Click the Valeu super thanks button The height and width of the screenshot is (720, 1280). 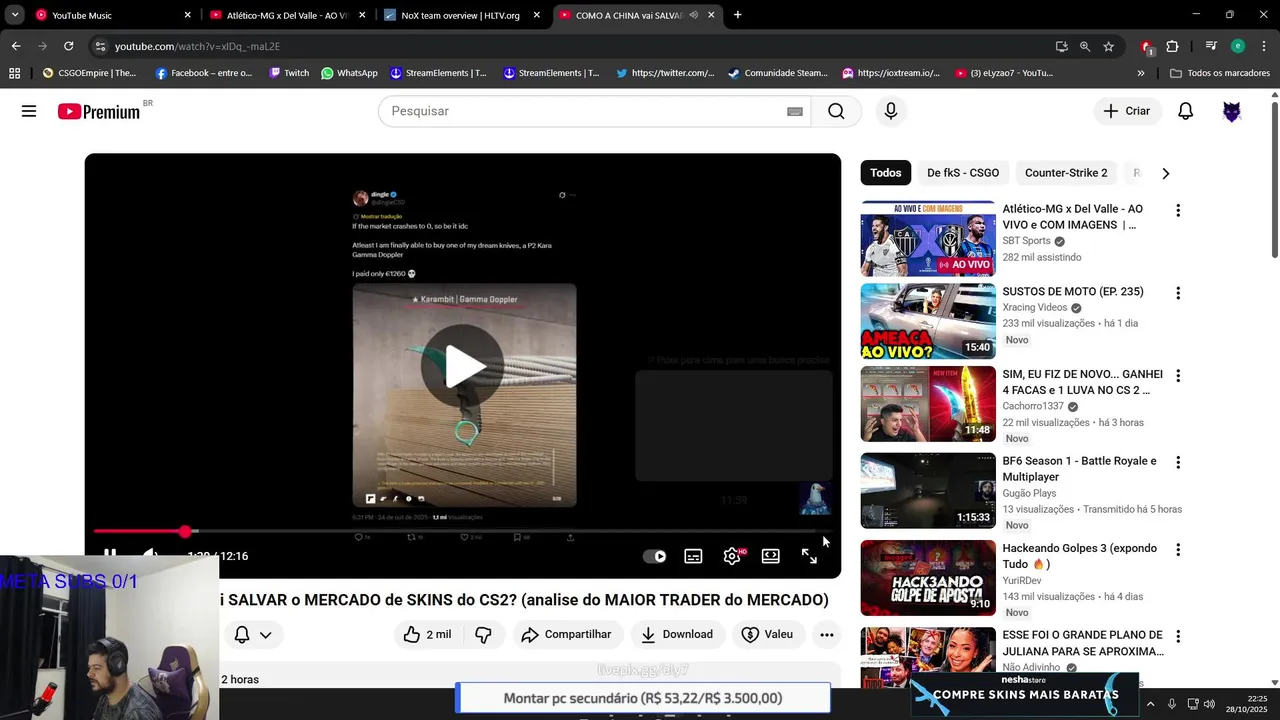pos(767,634)
